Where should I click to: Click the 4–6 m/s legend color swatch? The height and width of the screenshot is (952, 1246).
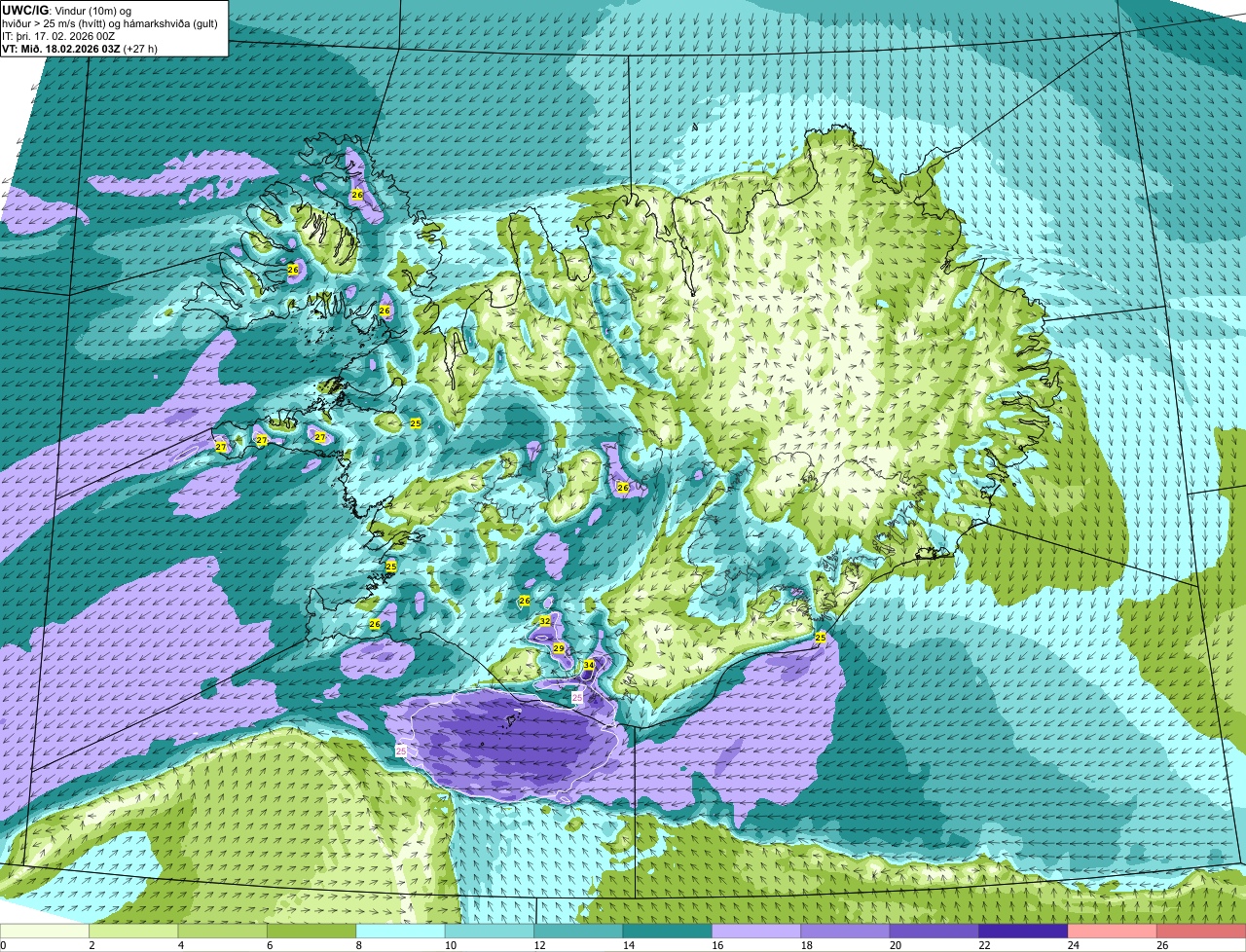tap(223, 931)
